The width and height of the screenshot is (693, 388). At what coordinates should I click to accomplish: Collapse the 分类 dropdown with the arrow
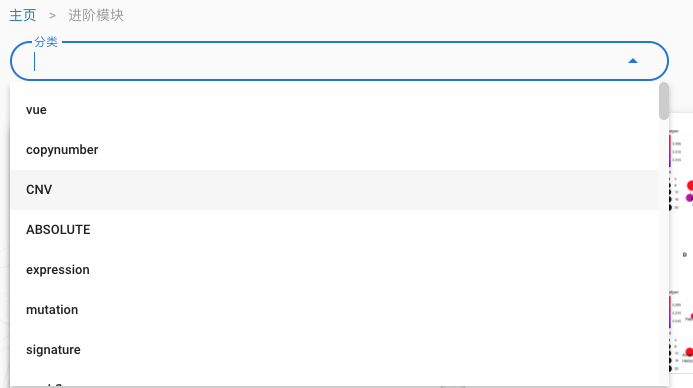[x=632, y=61]
